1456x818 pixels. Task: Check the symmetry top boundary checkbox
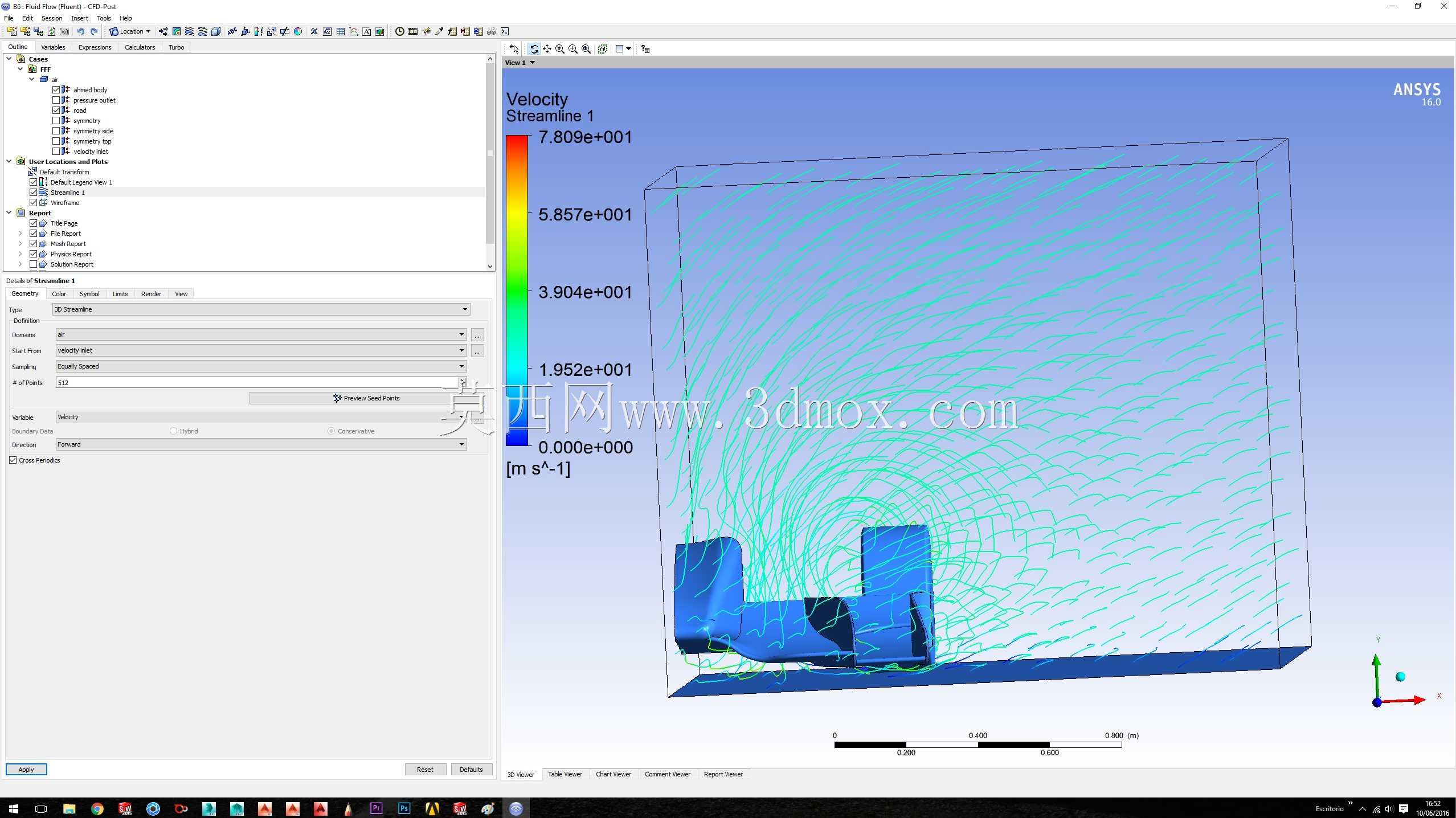click(56, 141)
